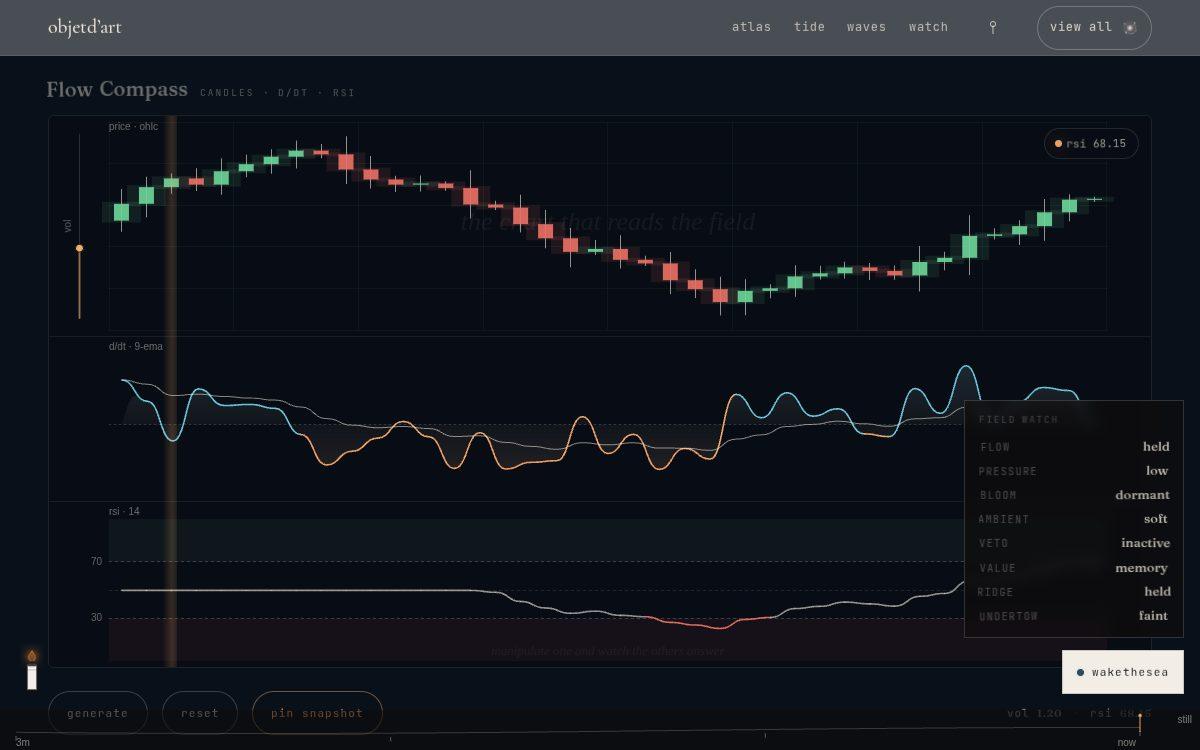Select the UNDERTOW faint row
The width and height of the screenshot is (1200, 750).
1074,616
